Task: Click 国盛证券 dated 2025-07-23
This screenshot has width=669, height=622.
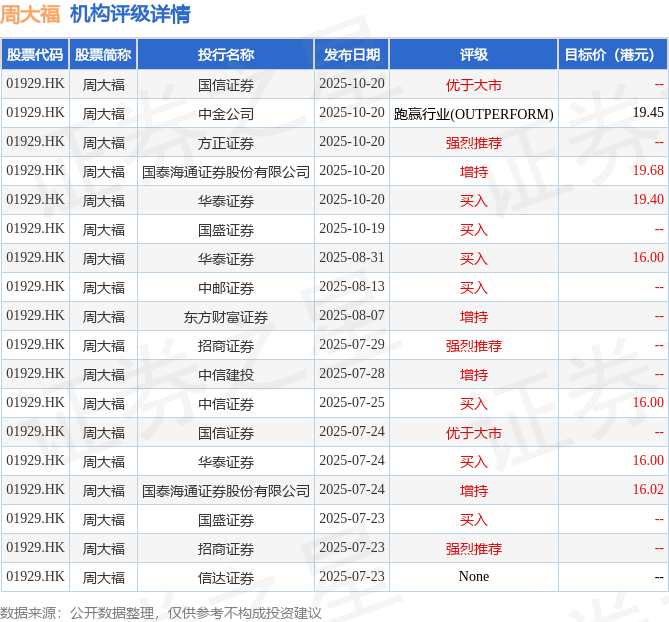Action: (x=226, y=520)
